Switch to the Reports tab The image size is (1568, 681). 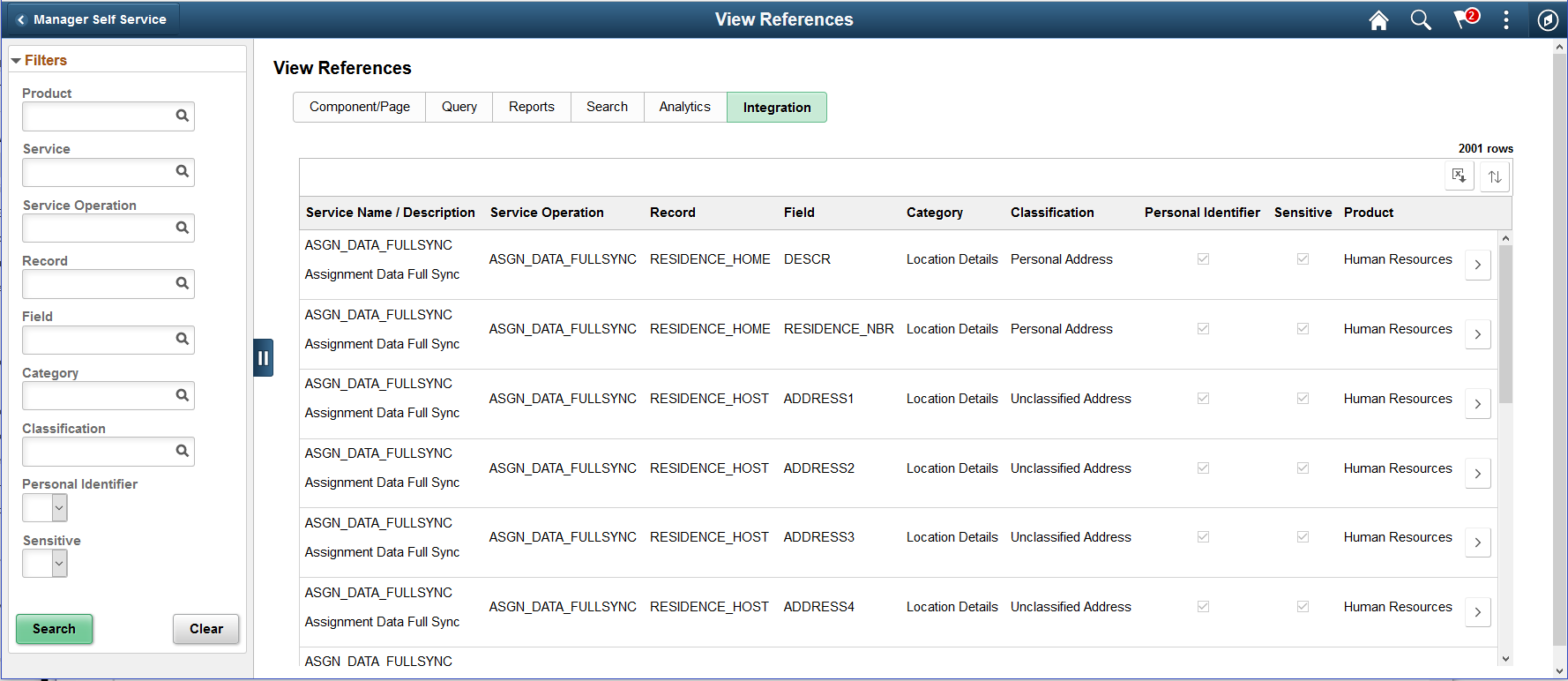[x=532, y=107]
